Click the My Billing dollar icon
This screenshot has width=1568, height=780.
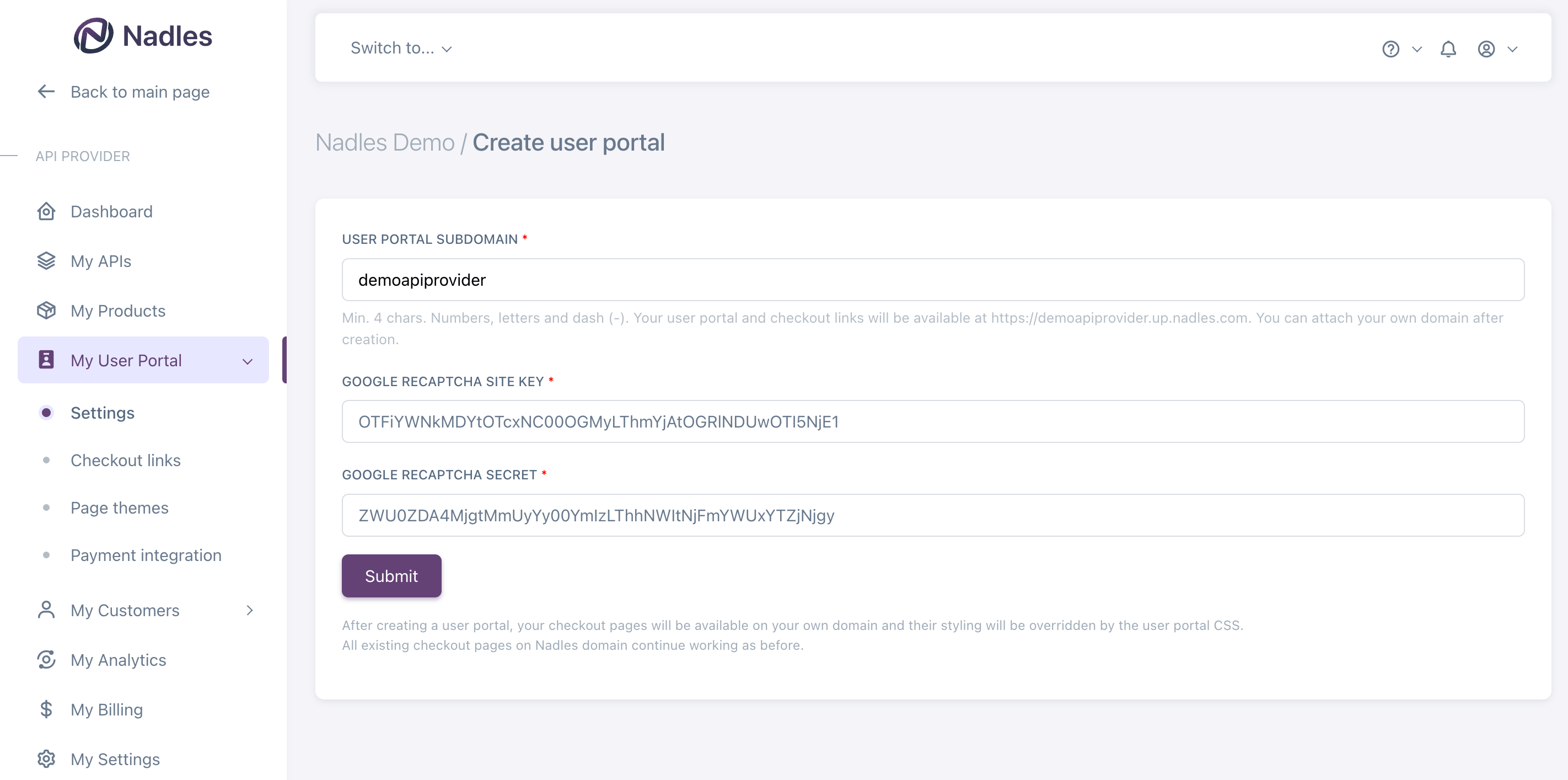click(46, 709)
